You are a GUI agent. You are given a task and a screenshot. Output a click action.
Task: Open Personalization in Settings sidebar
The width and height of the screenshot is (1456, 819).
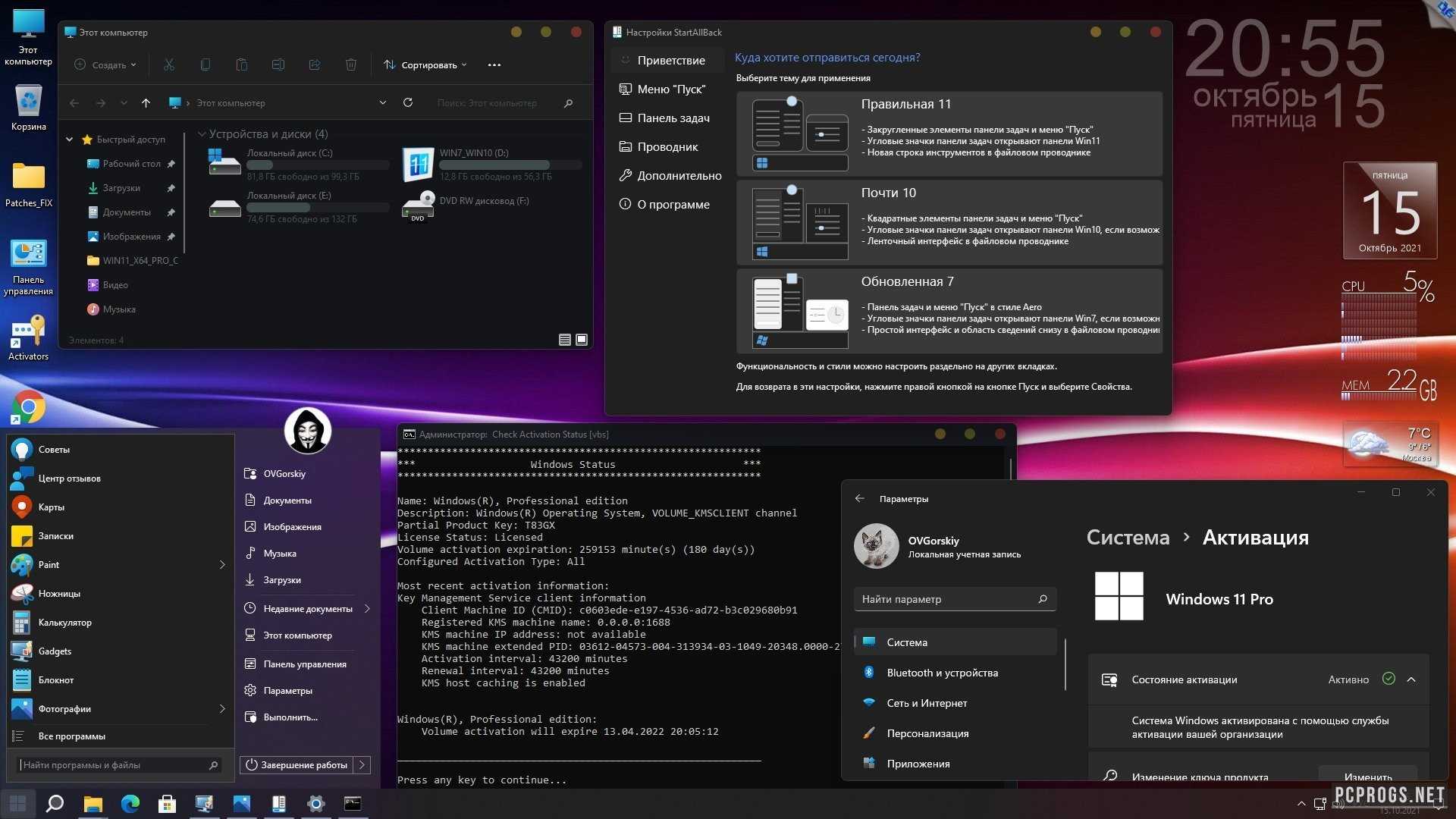(955, 733)
